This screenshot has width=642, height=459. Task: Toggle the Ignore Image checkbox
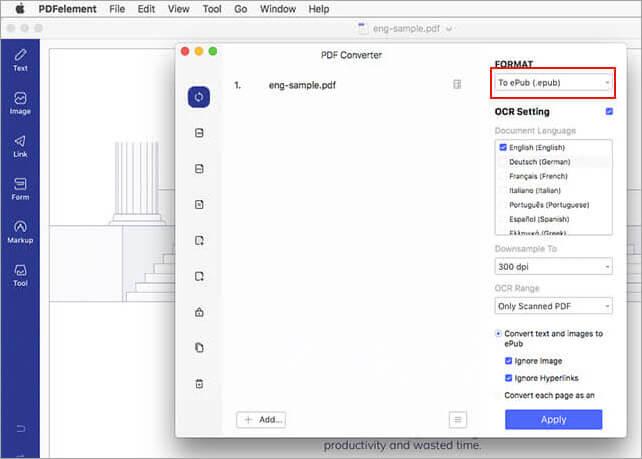tap(509, 361)
